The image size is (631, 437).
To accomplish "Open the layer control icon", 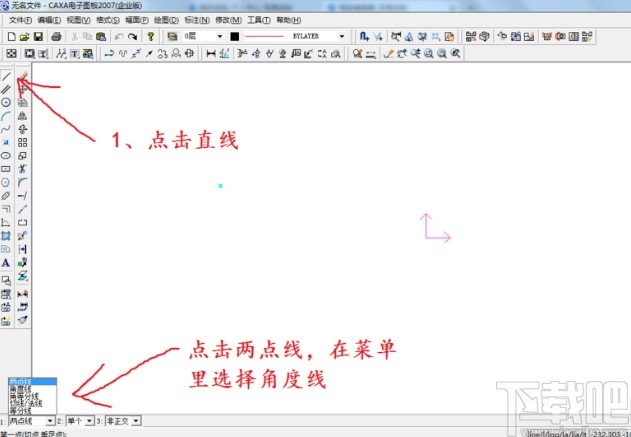I will pyautogui.click(x=172, y=37).
